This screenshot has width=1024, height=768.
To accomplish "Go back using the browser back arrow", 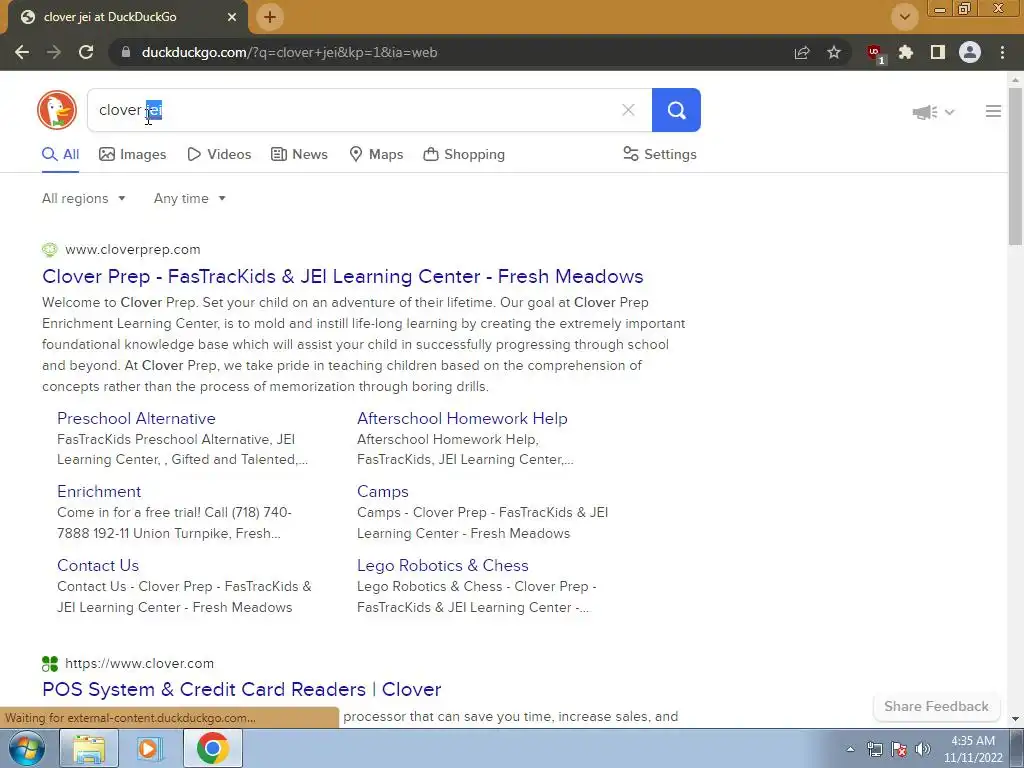I will point(22,52).
